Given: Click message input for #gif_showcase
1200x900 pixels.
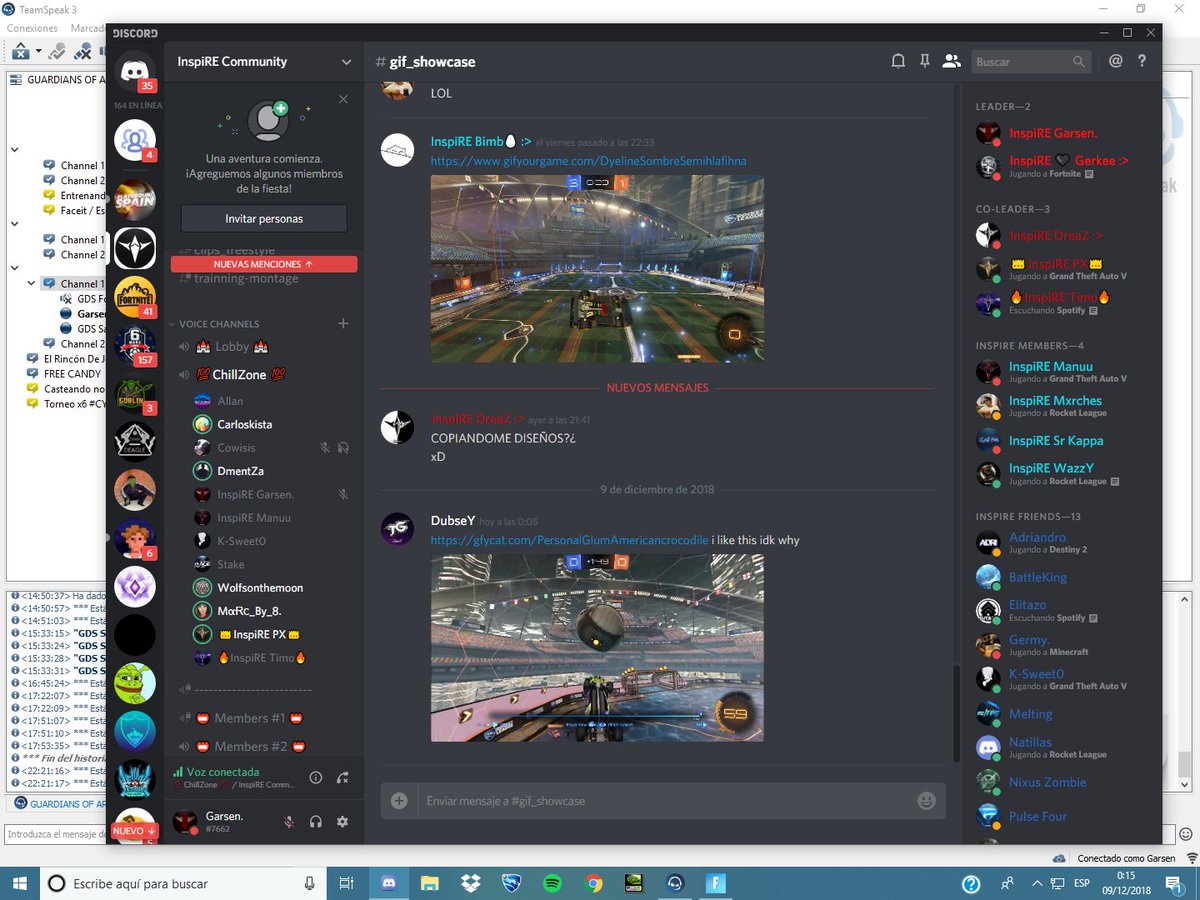Looking at the screenshot, I should [665, 801].
